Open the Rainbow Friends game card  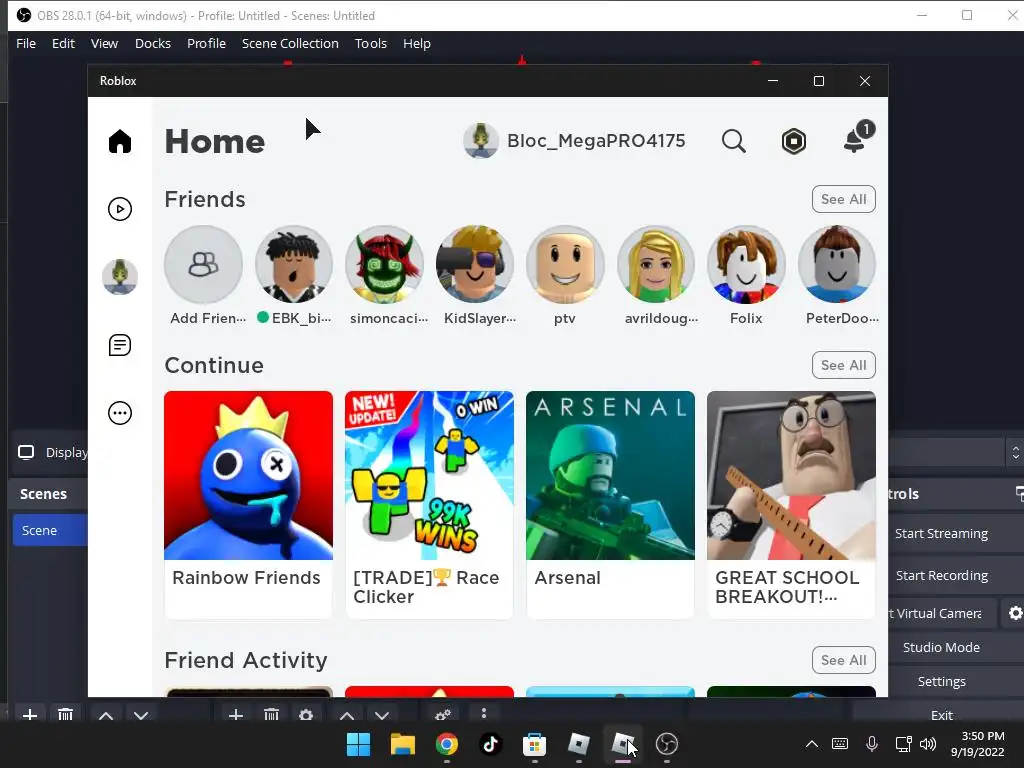248,504
